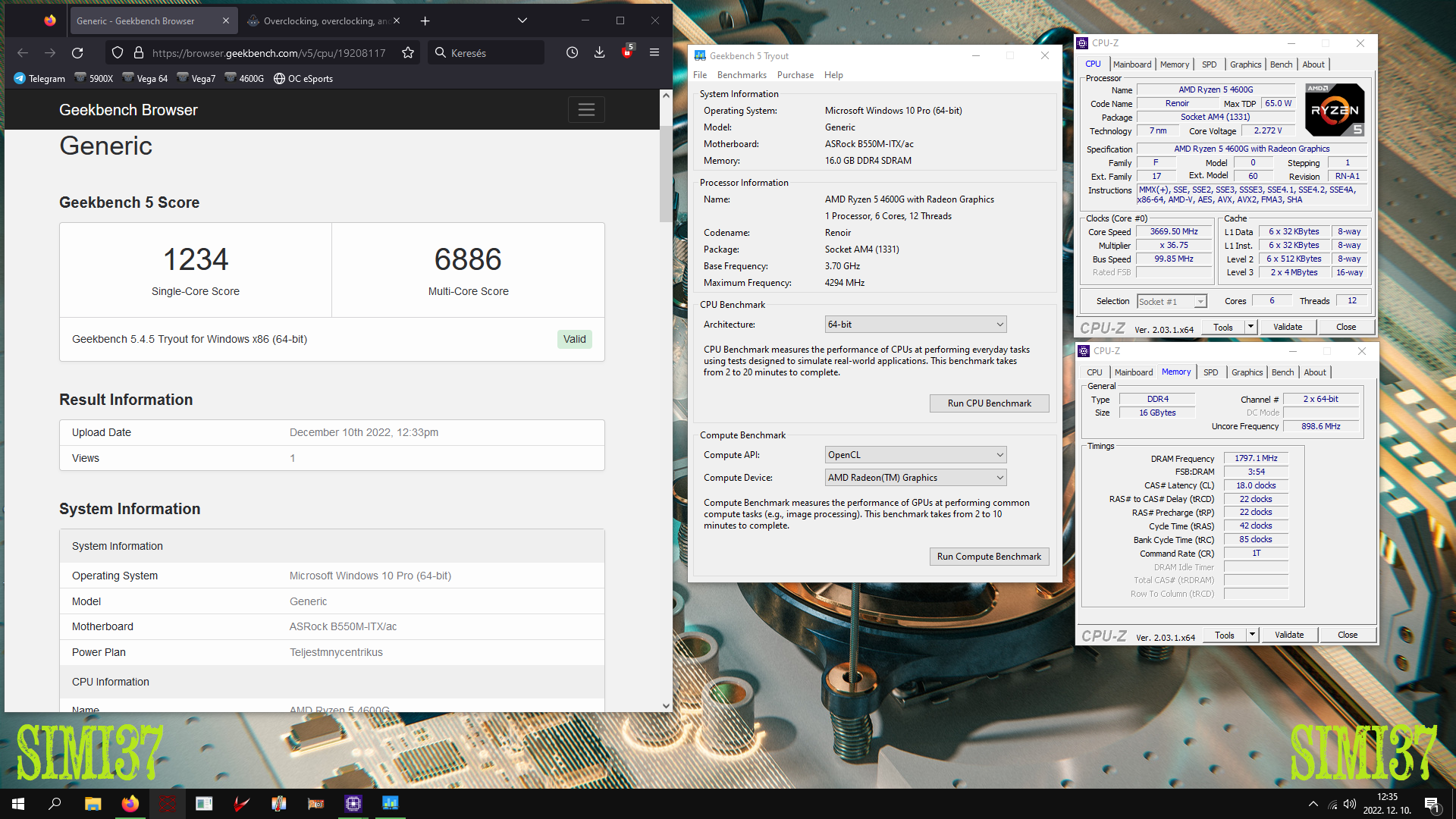Open OC eSports bookmark
Screen dimensions: 1456x819
pyautogui.click(x=303, y=79)
